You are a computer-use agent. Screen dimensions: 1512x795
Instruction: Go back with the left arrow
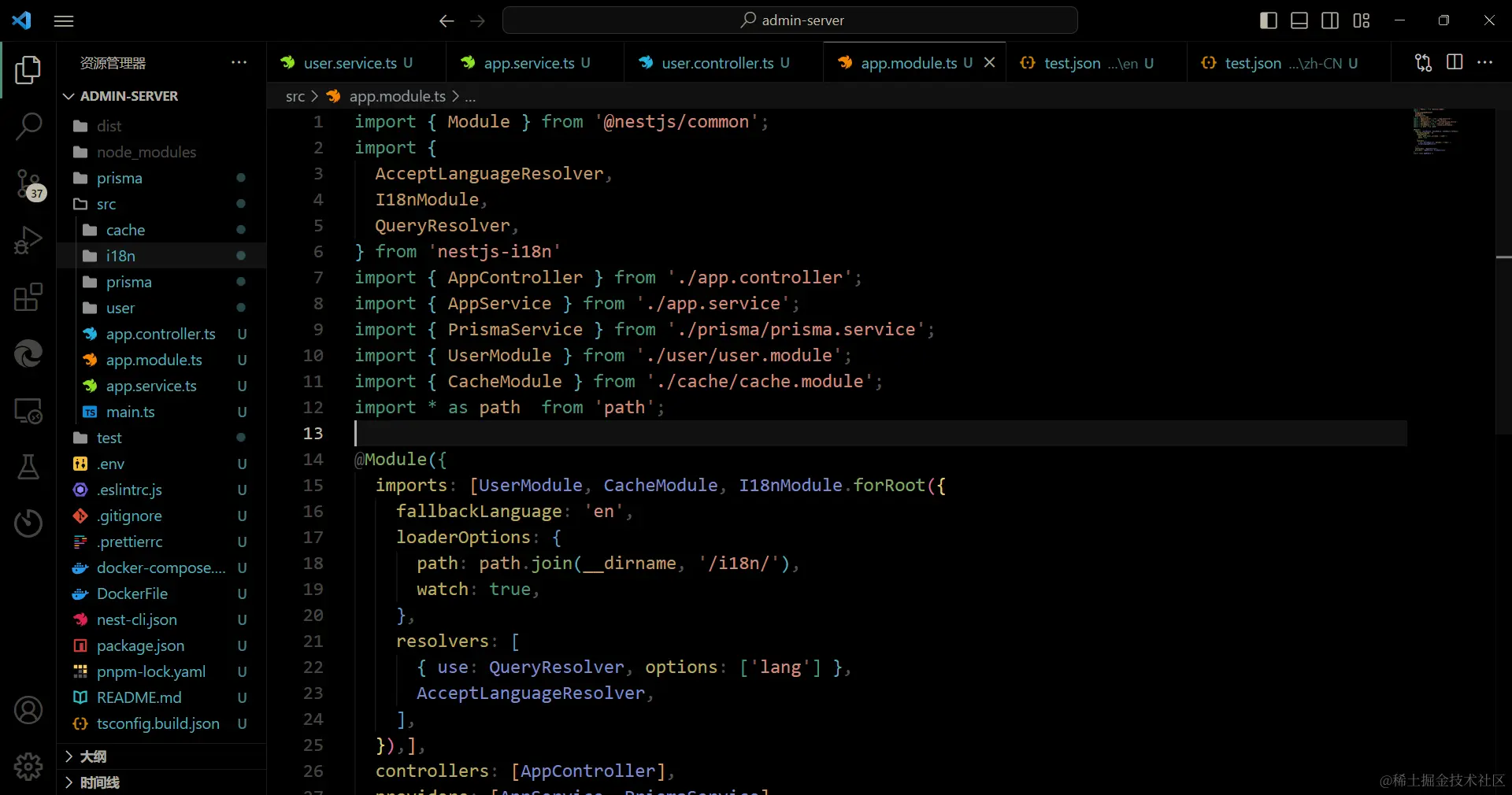coord(447,21)
